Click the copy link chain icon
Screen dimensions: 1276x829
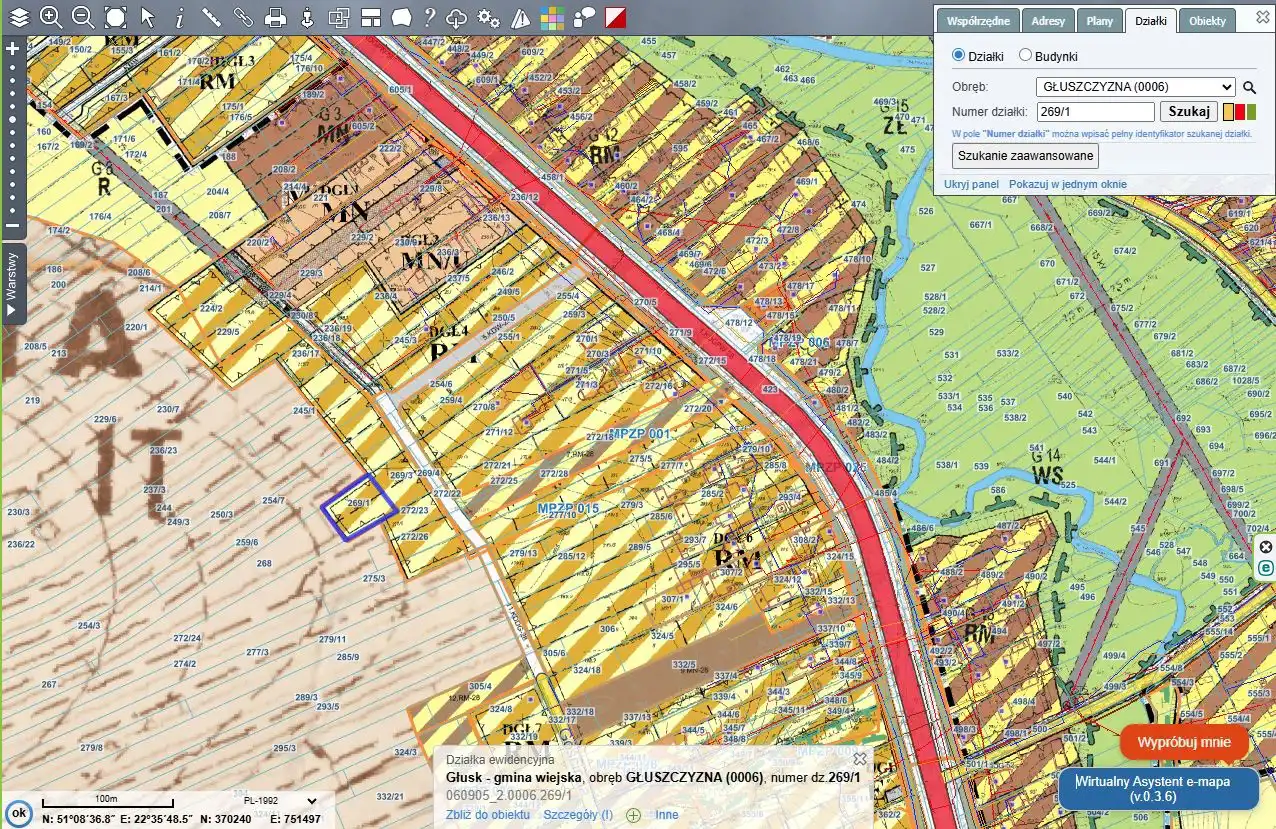point(243,17)
